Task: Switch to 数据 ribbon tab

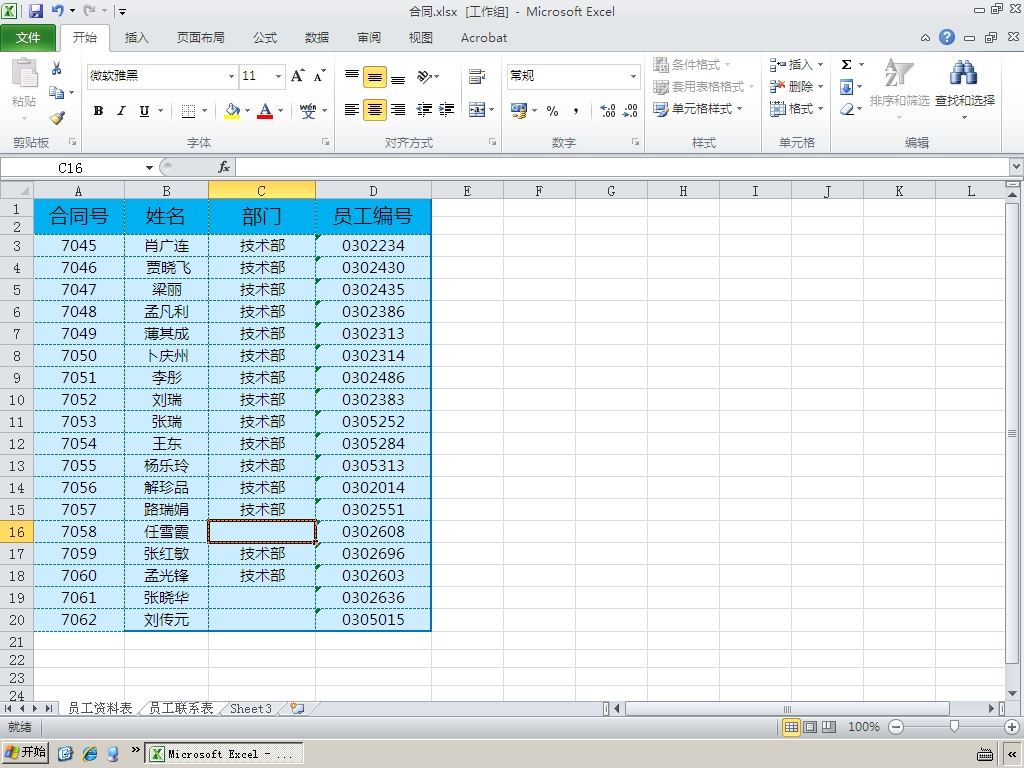Action: (x=317, y=38)
